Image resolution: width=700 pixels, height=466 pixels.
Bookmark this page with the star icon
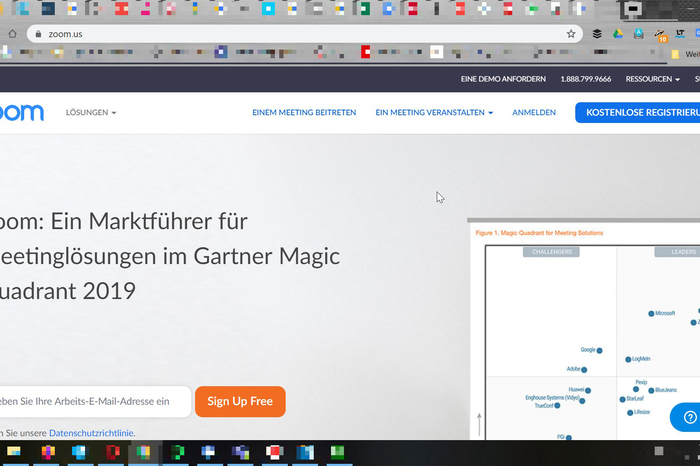(x=571, y=34)
